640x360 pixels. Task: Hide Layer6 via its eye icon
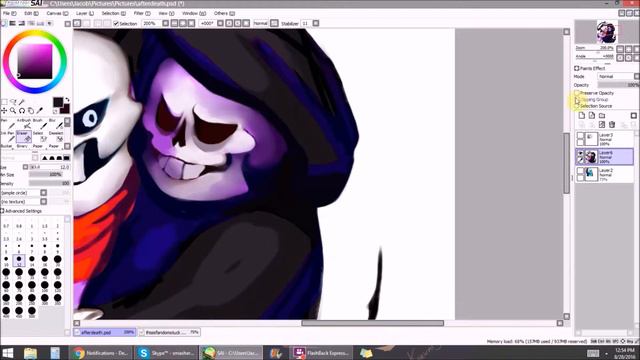point(580,153)
